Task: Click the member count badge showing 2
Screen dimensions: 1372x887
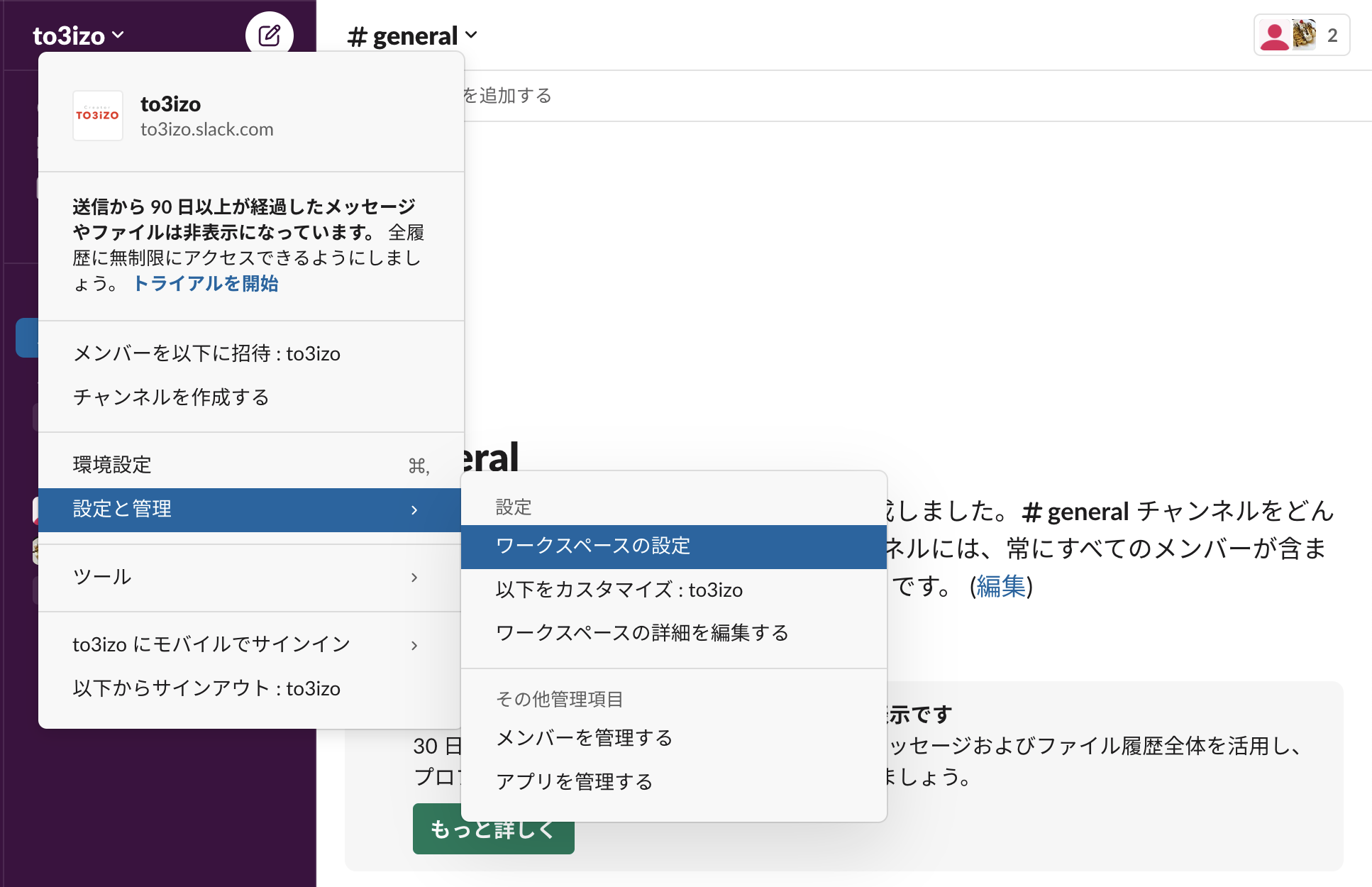Action: coord(1332,34)
